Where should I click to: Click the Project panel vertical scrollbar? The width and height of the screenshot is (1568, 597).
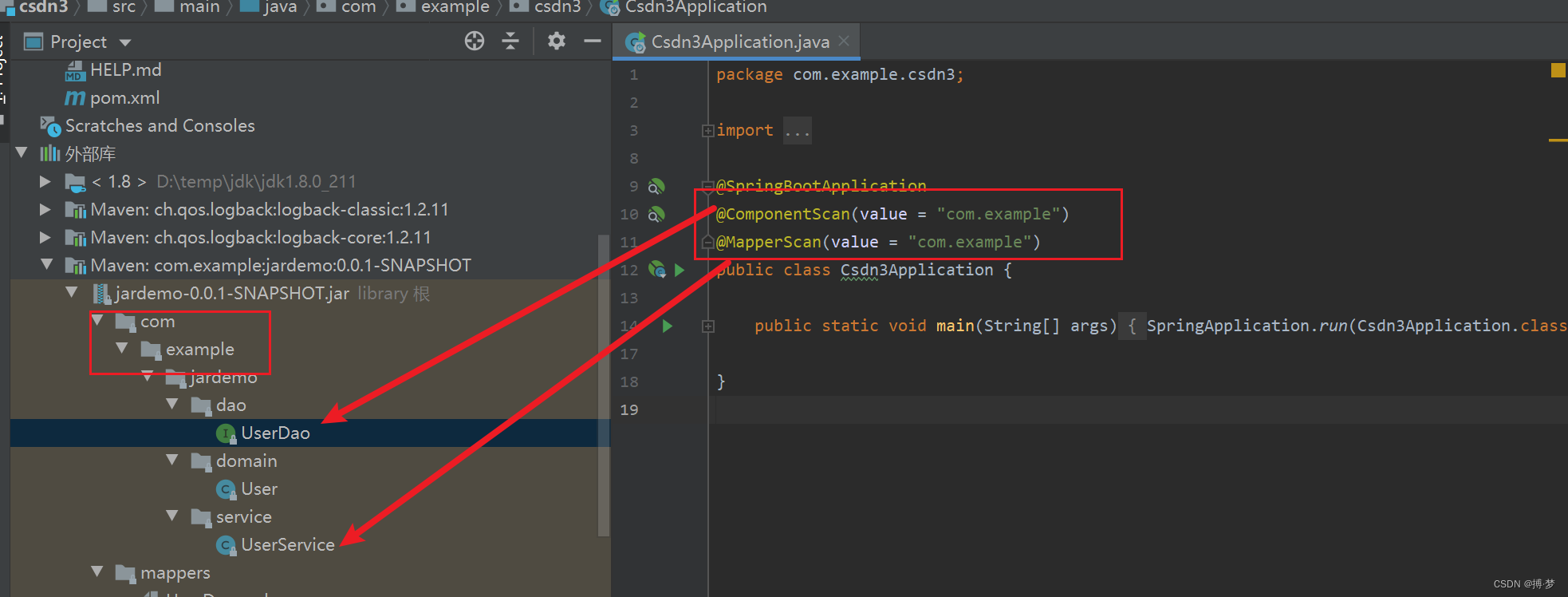tap(604, 386)
